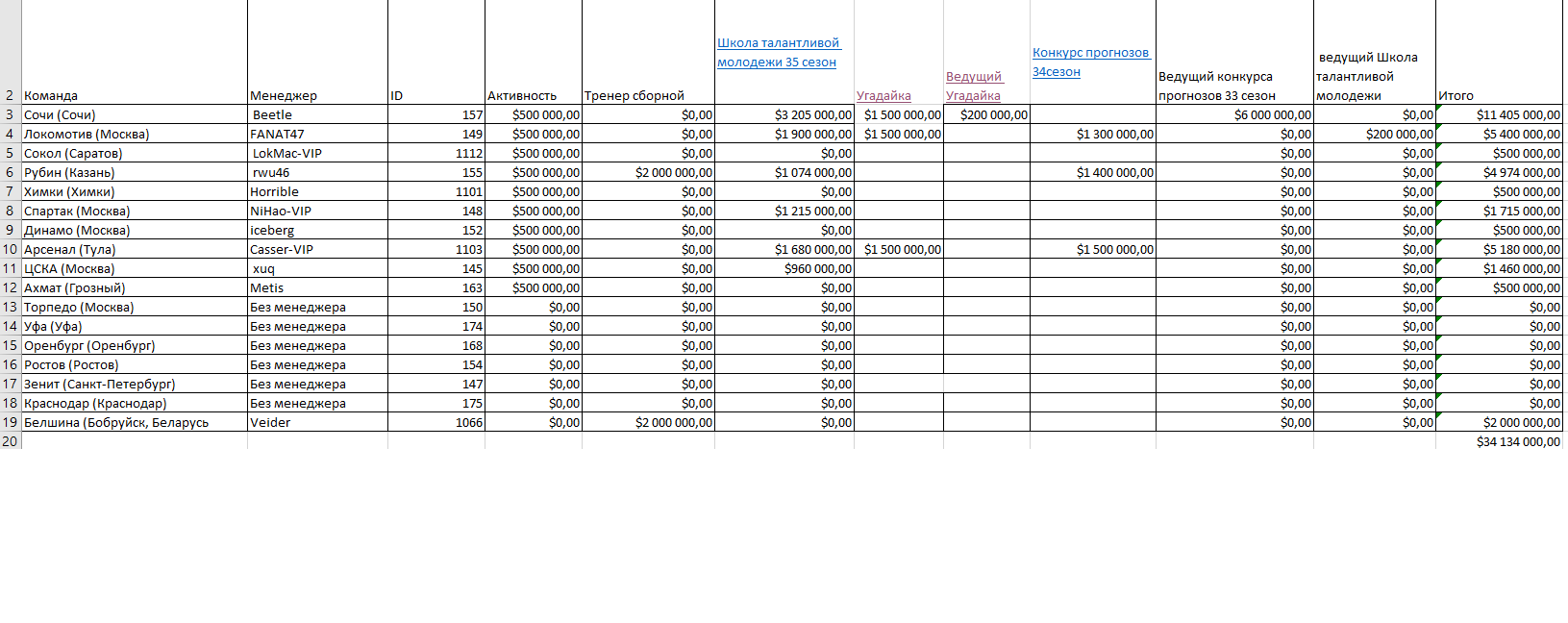This screenshot has height=623, width=1568.
Task: Select Рубин's $2 000 000,00 Тренер сборной cell
Action: tap(673, 172)
